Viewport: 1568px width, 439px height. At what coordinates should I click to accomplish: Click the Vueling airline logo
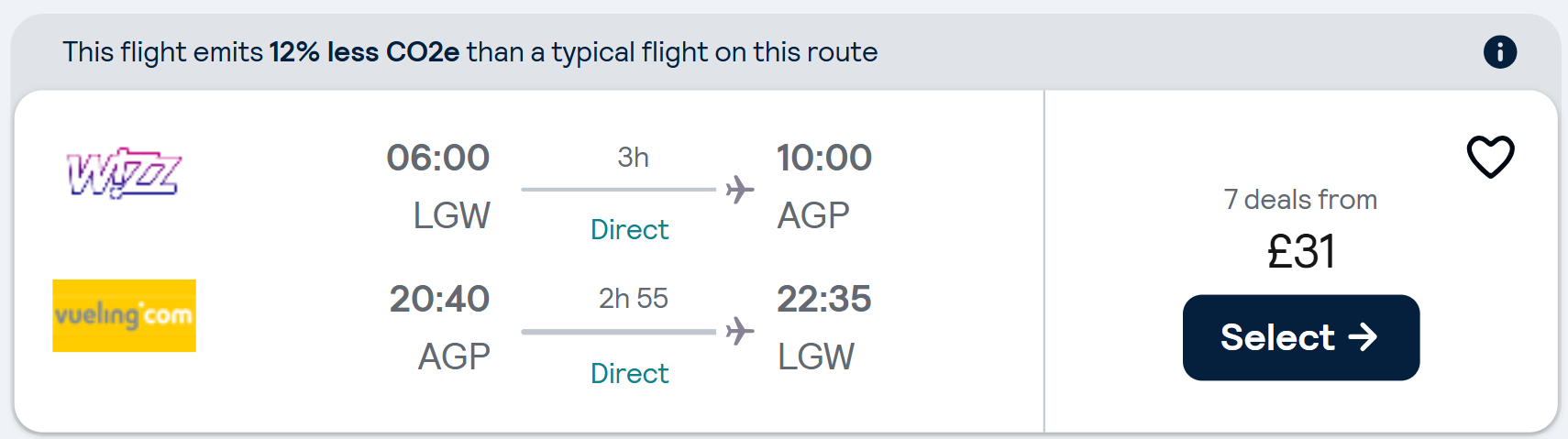tap(124, 315)
